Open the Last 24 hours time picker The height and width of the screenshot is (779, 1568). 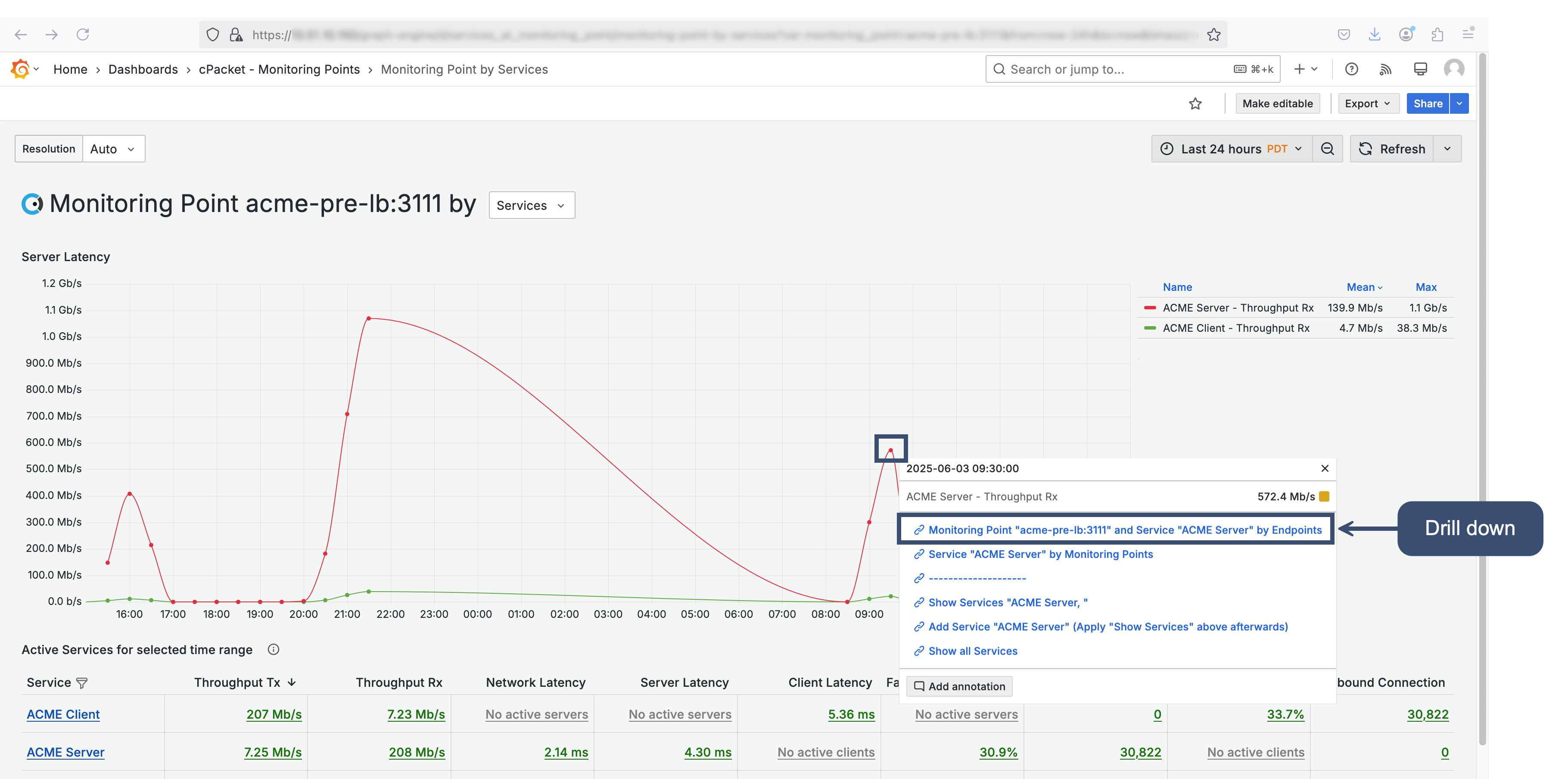click(x=1232, y=149)
